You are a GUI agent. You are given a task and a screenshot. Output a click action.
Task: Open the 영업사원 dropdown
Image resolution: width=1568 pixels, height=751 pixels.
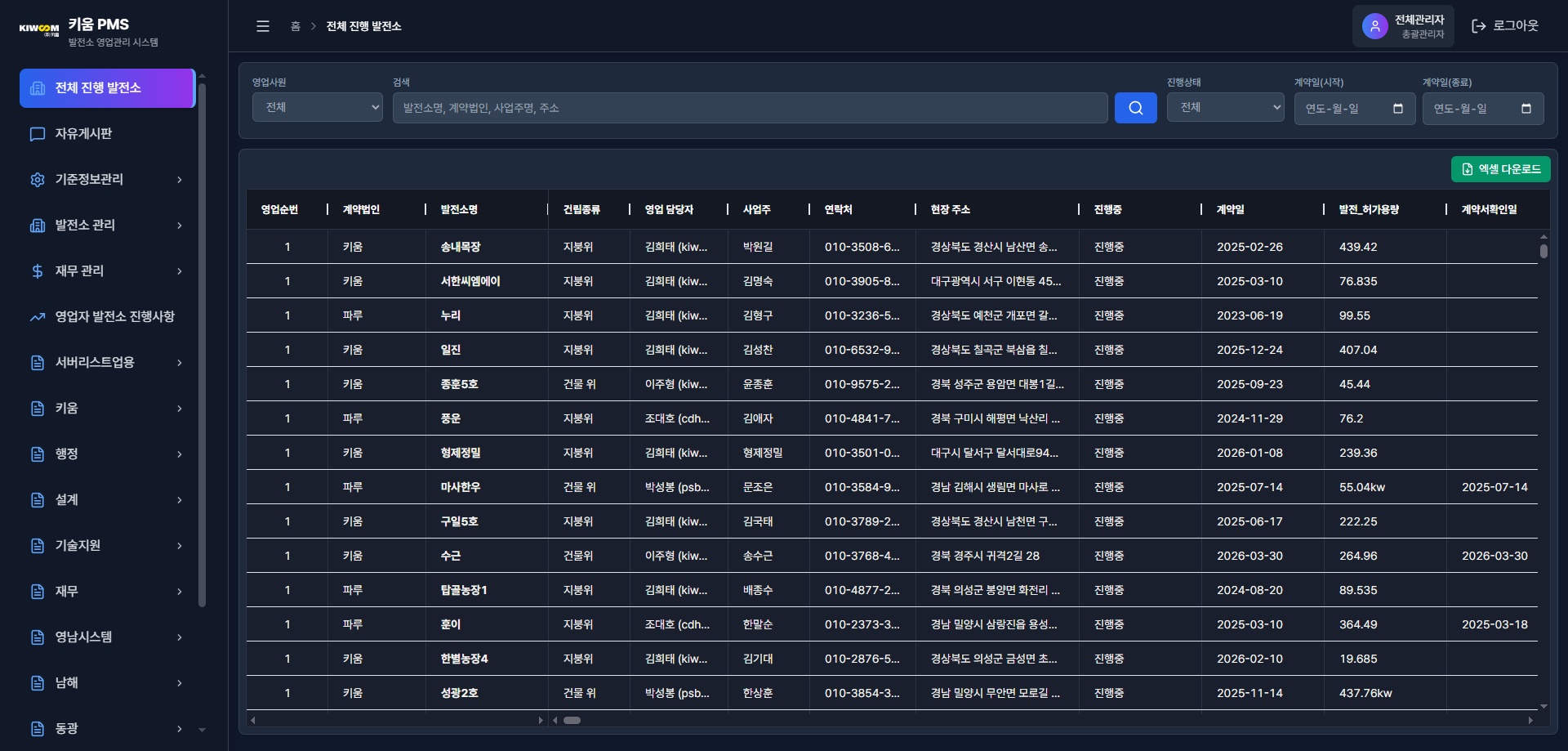click(x=318, y=107)
